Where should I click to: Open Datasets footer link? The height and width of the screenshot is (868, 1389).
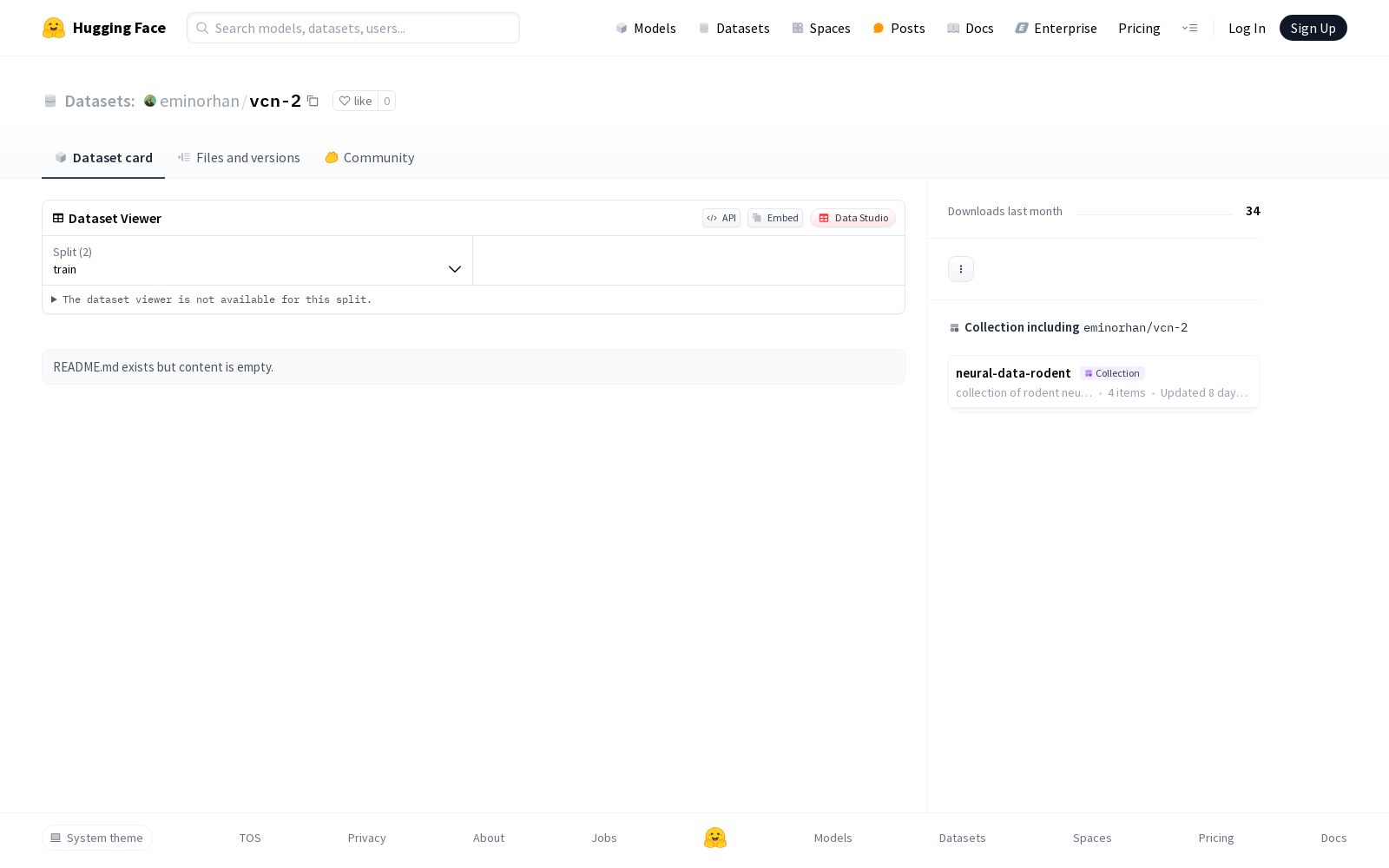962,838
